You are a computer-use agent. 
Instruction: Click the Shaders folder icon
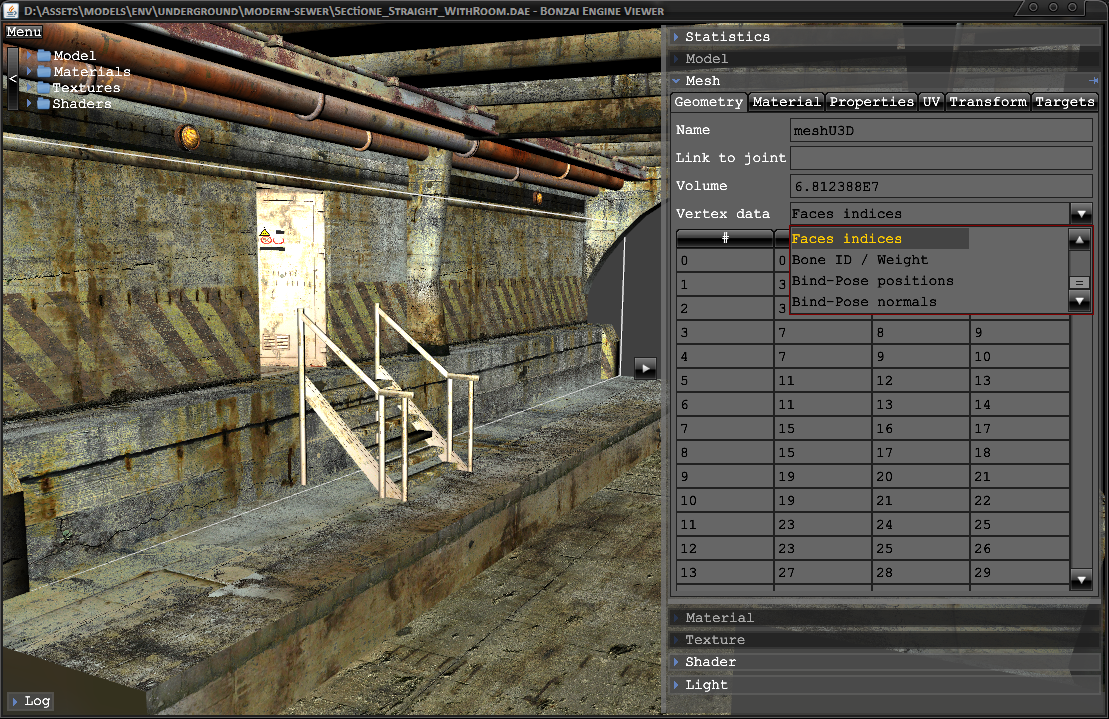click(x=44, y=104)
